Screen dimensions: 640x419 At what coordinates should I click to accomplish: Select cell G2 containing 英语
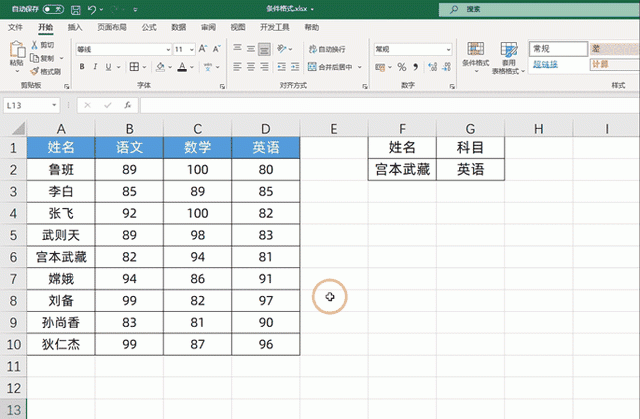470,169
